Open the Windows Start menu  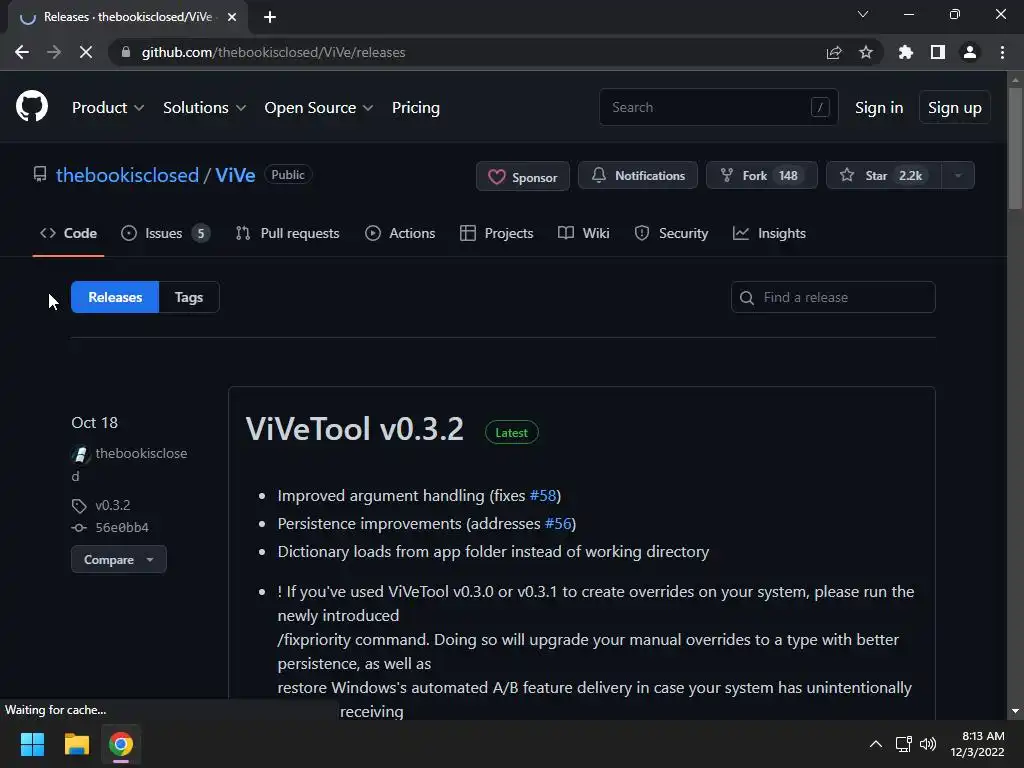[x=32, y=744]
